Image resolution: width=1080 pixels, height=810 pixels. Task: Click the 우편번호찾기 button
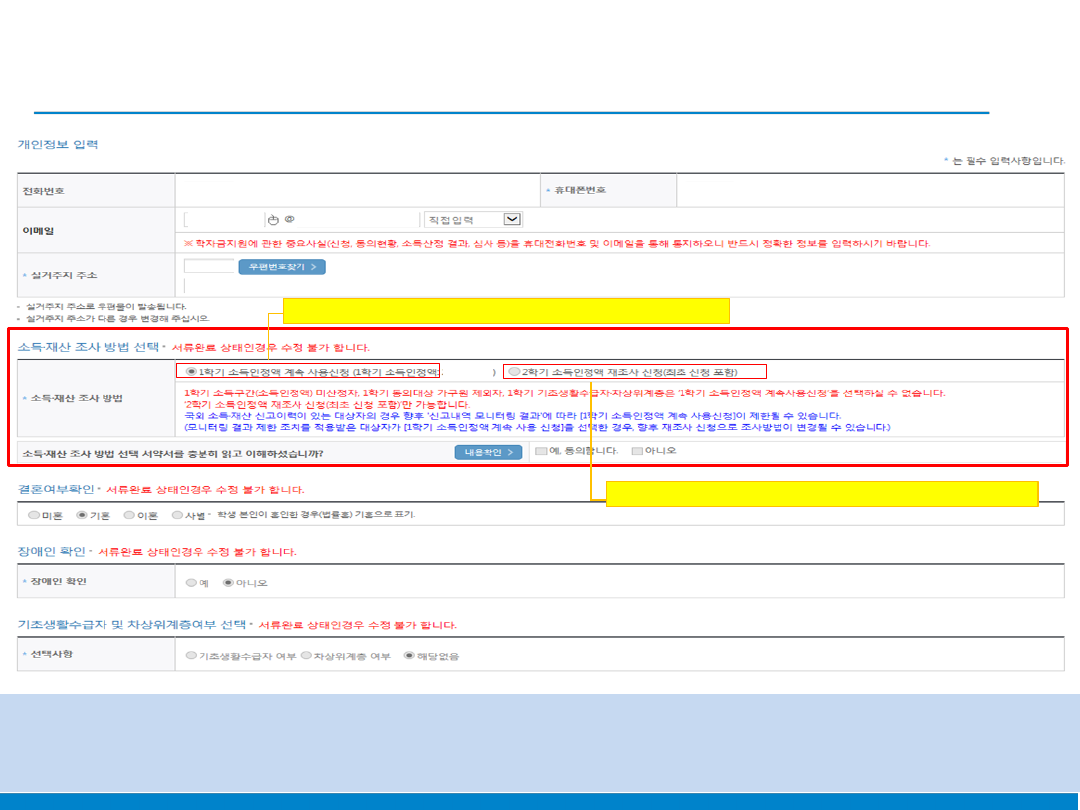(282, 267)
